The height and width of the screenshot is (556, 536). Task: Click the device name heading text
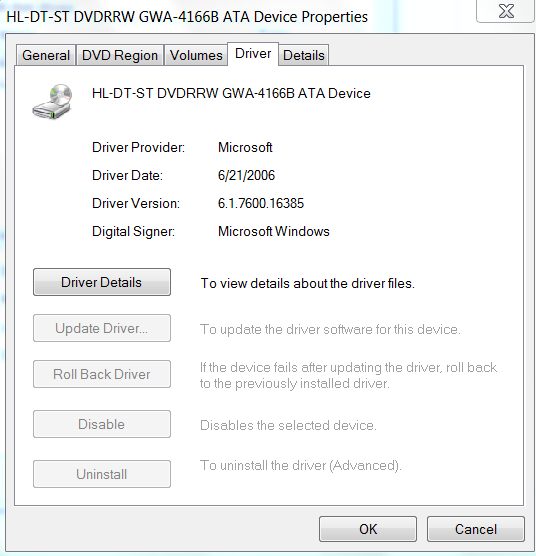tap(231, 94)
